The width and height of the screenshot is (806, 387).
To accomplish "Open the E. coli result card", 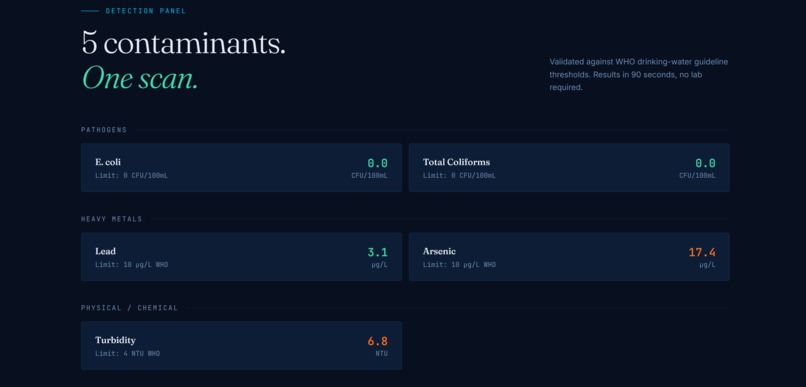I will pos(241,168).
